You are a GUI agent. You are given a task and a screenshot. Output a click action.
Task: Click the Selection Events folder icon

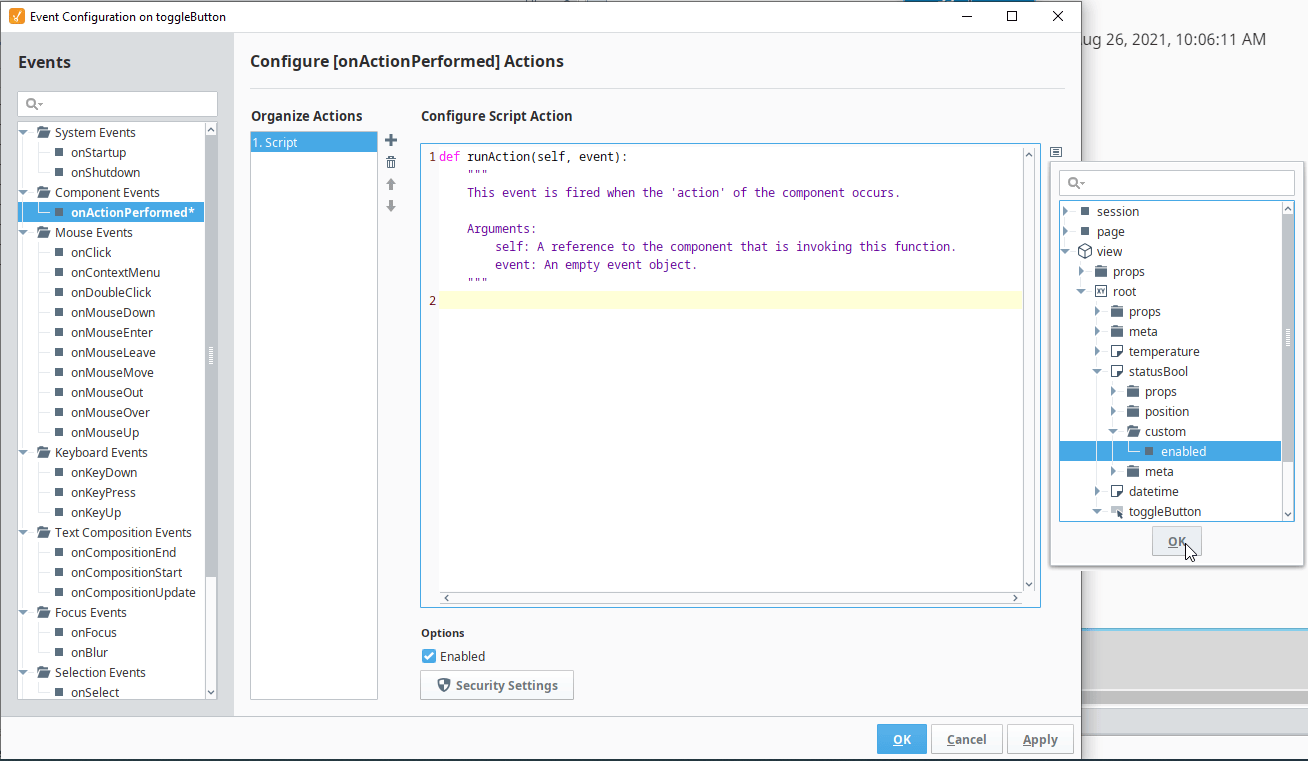tap(43, 672)
